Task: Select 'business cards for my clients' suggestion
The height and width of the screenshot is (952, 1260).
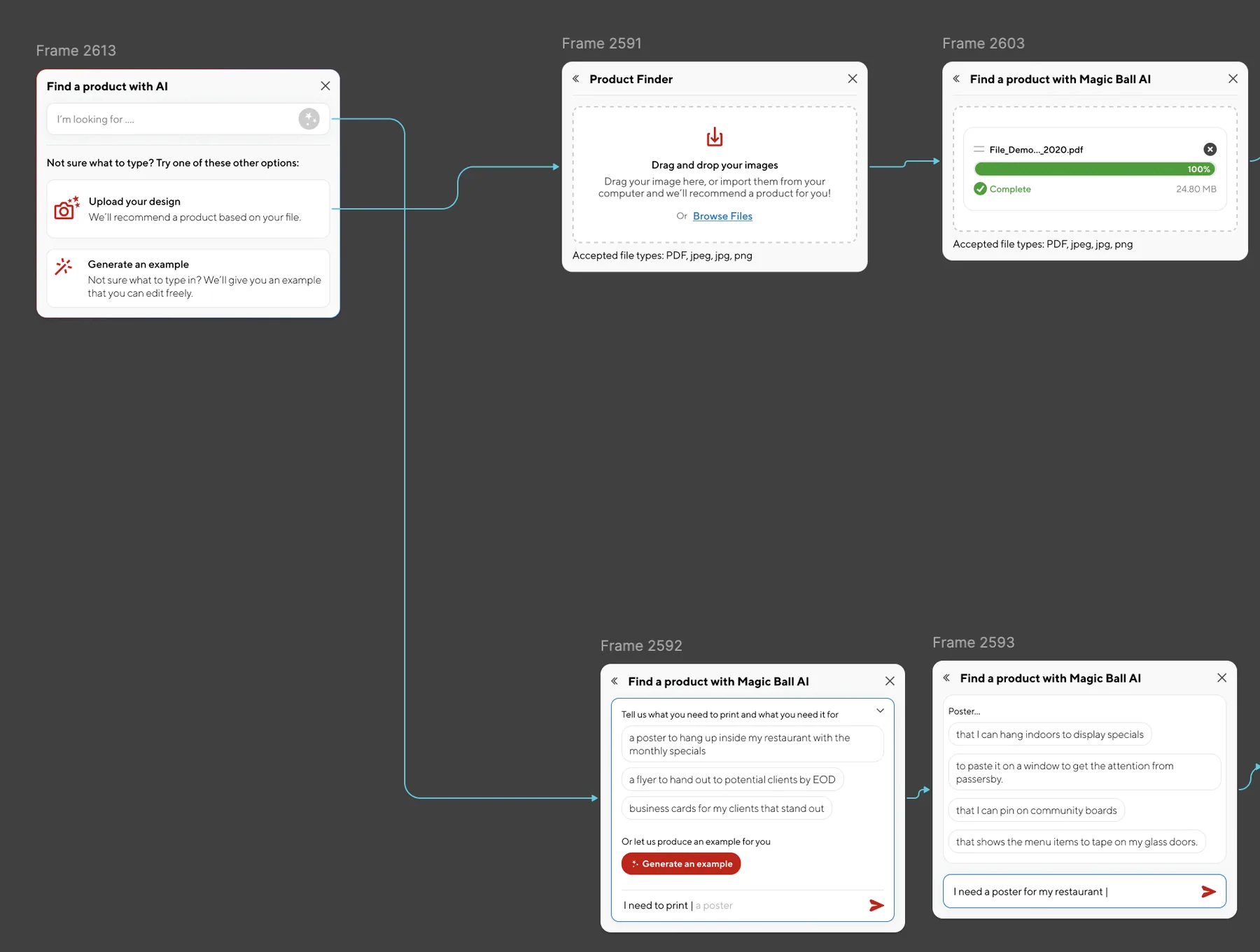Action: click(x=727, y=808)
